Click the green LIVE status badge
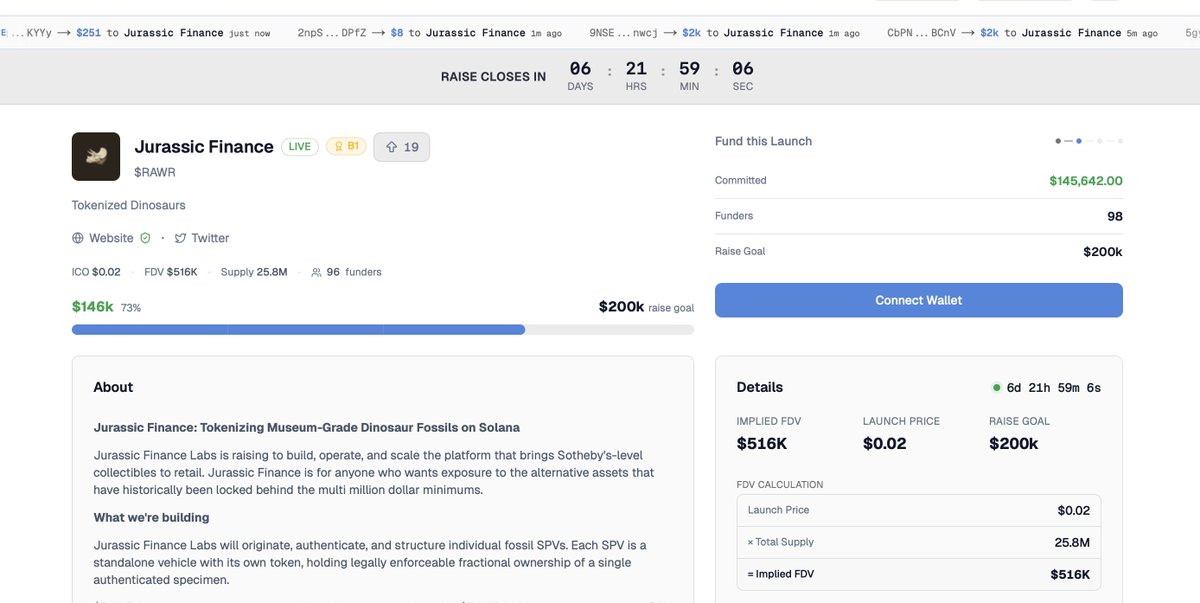Screen dimensions: 1200x603 (300, 147)
